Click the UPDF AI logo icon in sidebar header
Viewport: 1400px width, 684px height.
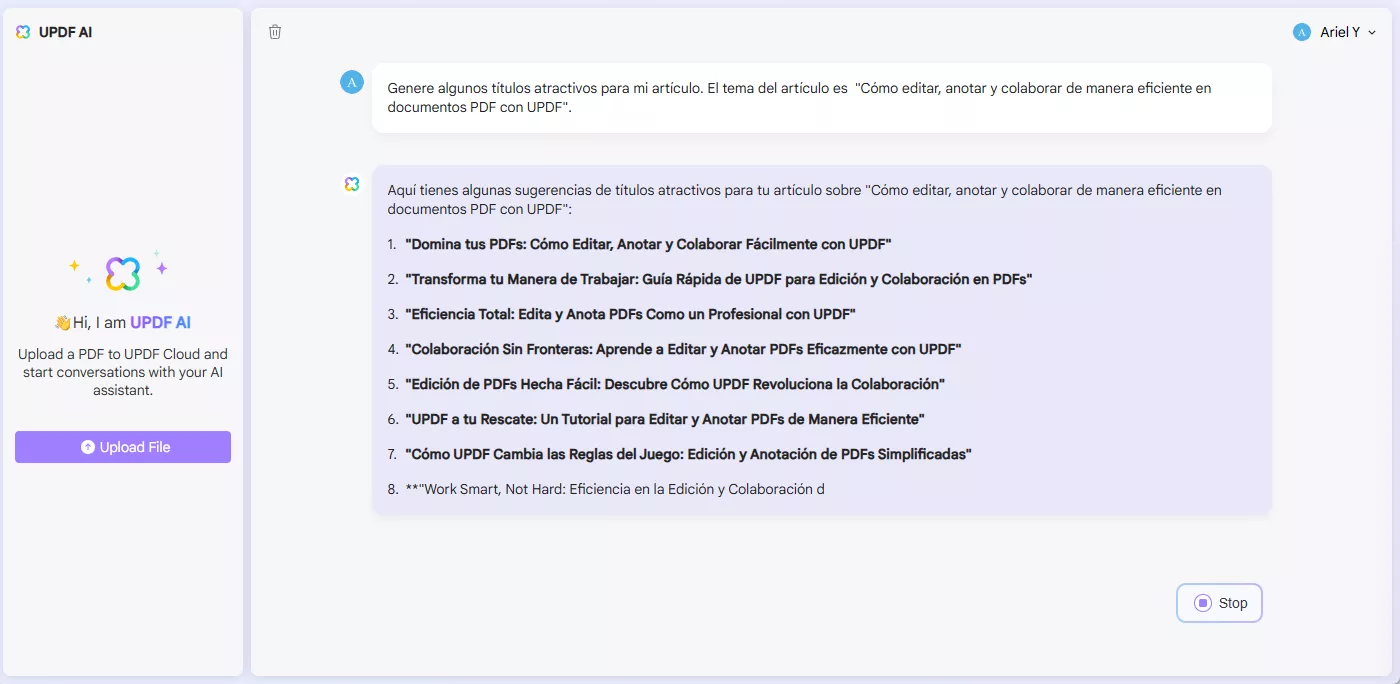pos(23,32)
